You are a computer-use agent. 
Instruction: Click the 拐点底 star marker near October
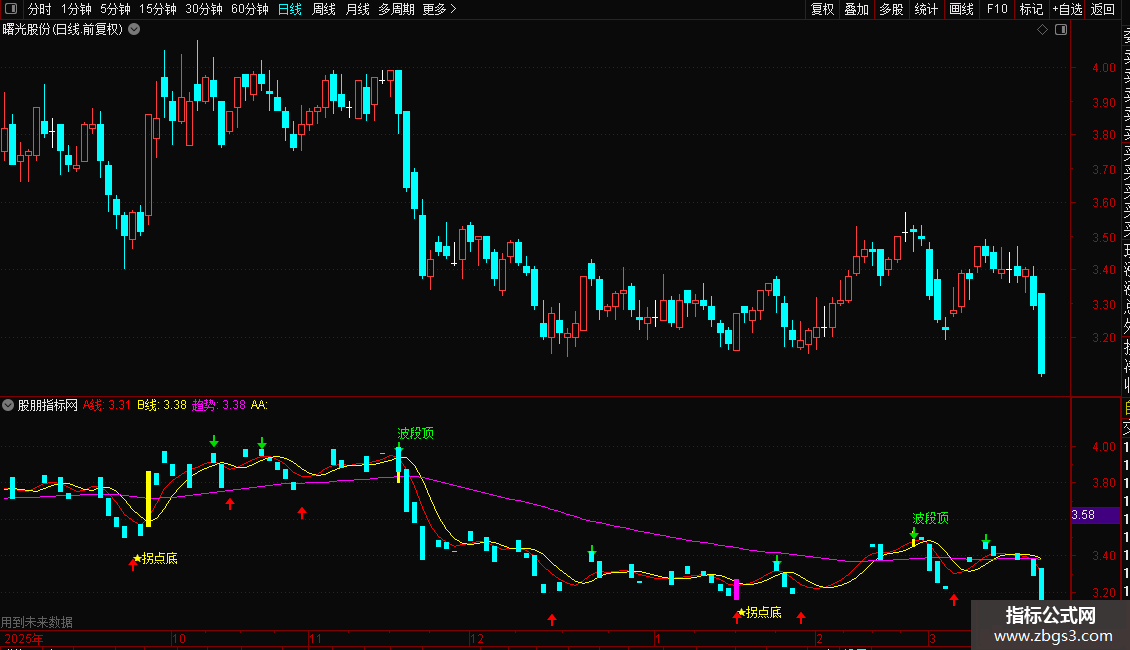coord(155,558)
